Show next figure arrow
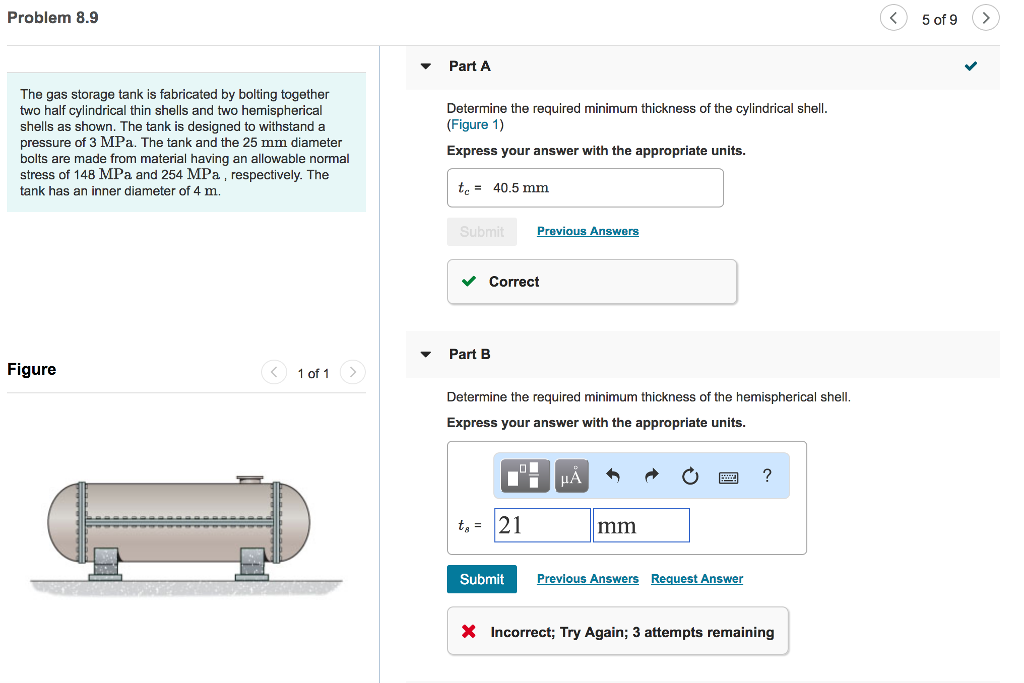The image size is (1024, 683). [x=353, y=373]
